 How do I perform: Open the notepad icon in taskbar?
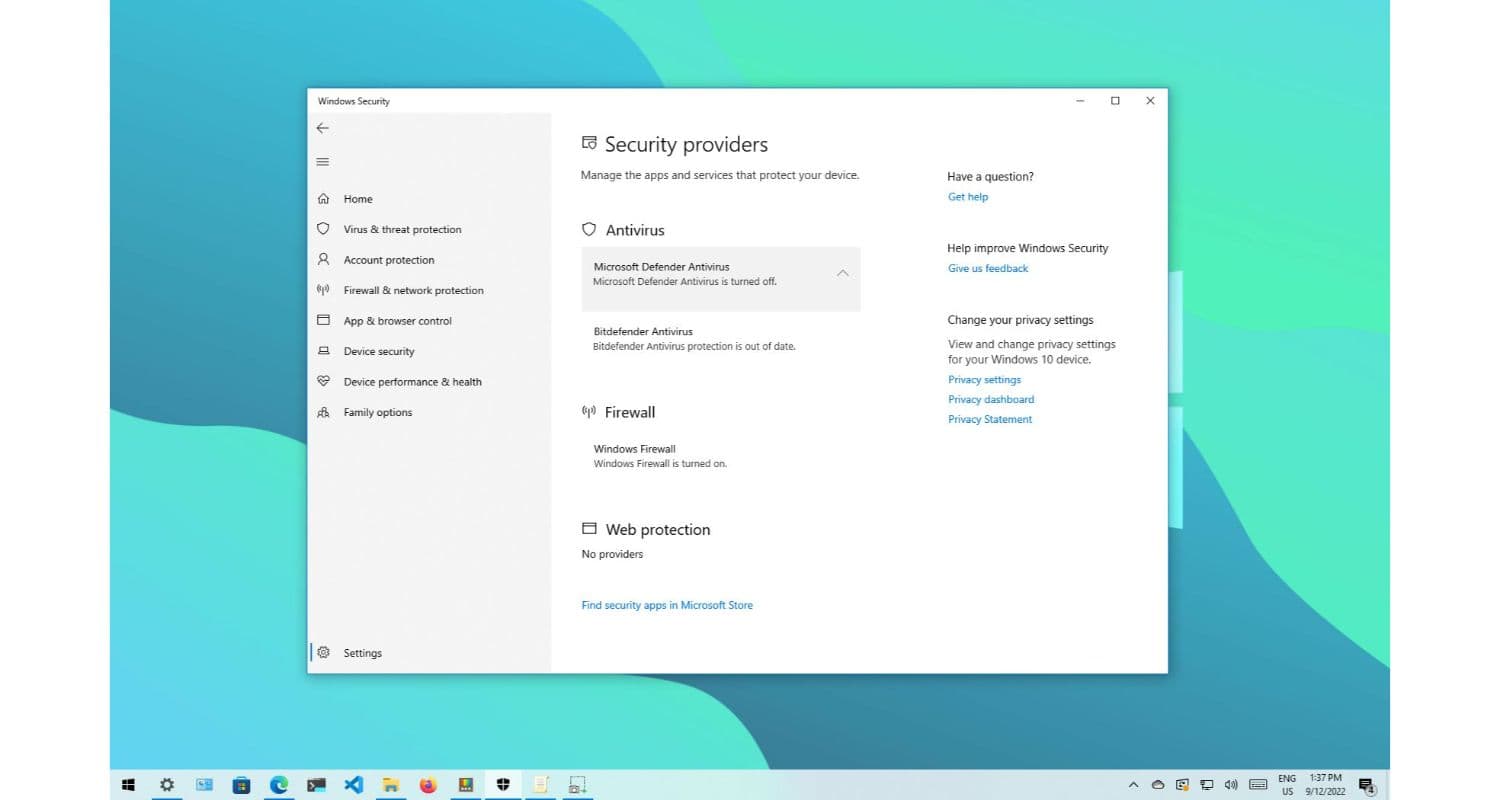coord(540,785)
